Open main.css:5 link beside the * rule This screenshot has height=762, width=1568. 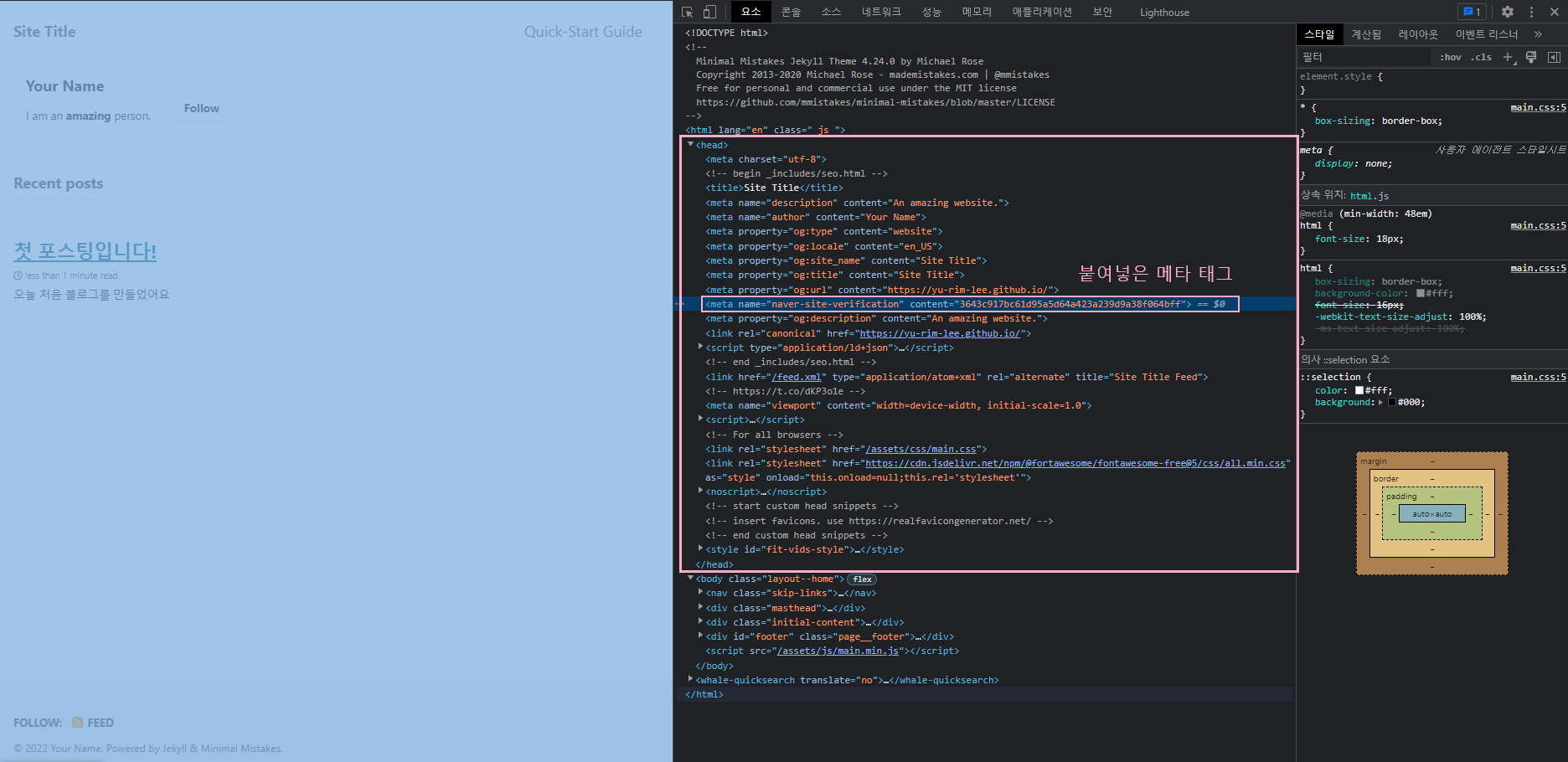1538,107
